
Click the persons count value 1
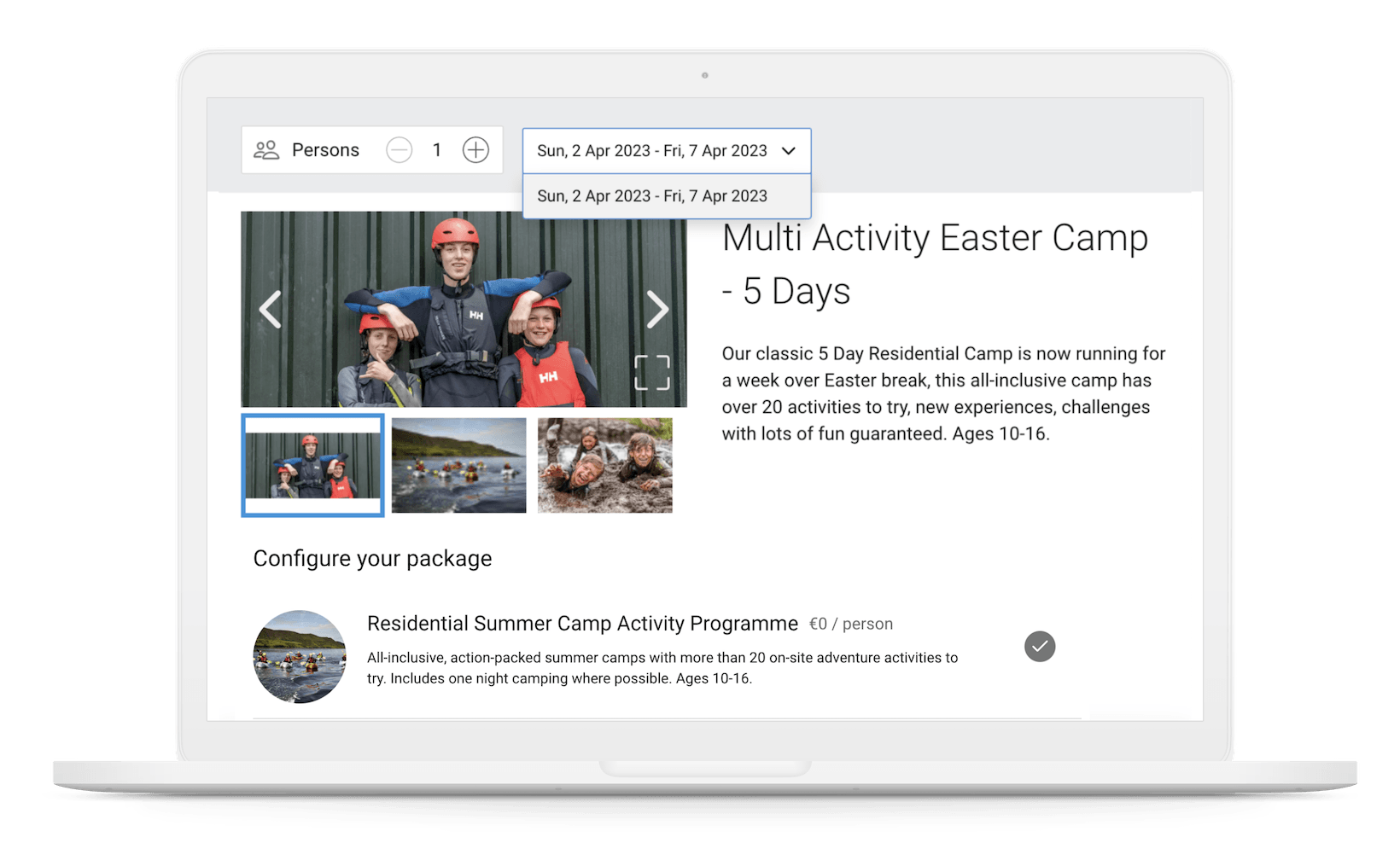[x=437, y=150]
